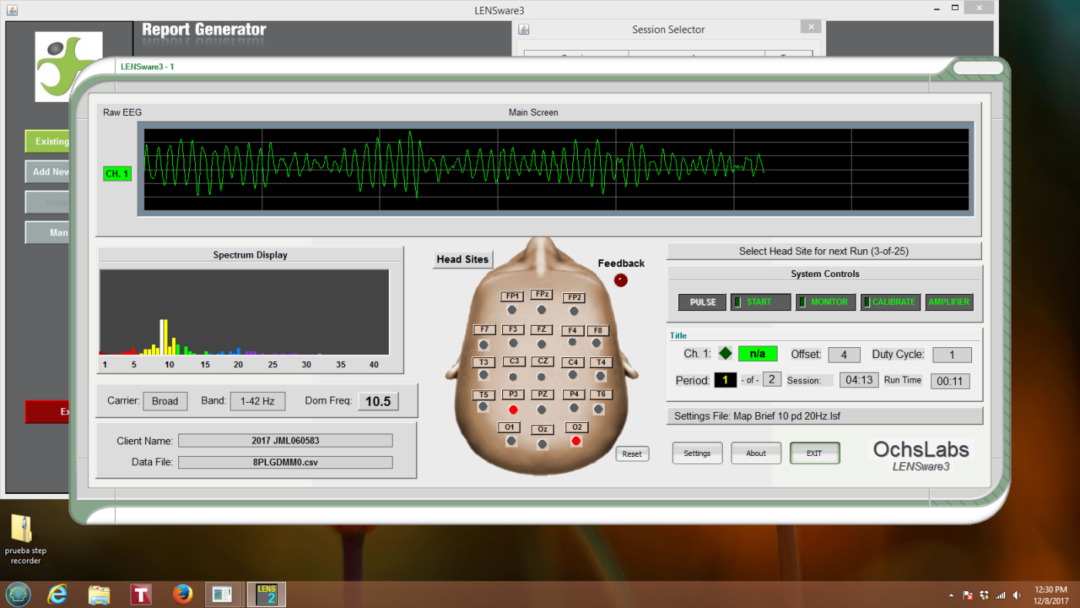The height and width of the screenshot is (608, 1080).
Task: Click the red Feedback indicator light
Action: point(621,280)
